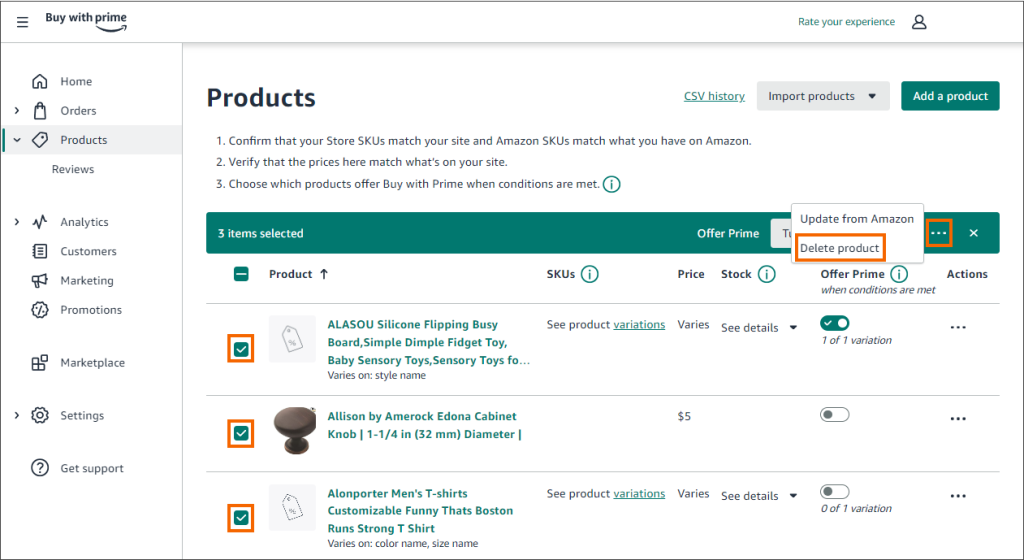This screenshot has width=1024, height=560.
Task: Click the "3 items selected" text
Action: [x=261, y=233]
